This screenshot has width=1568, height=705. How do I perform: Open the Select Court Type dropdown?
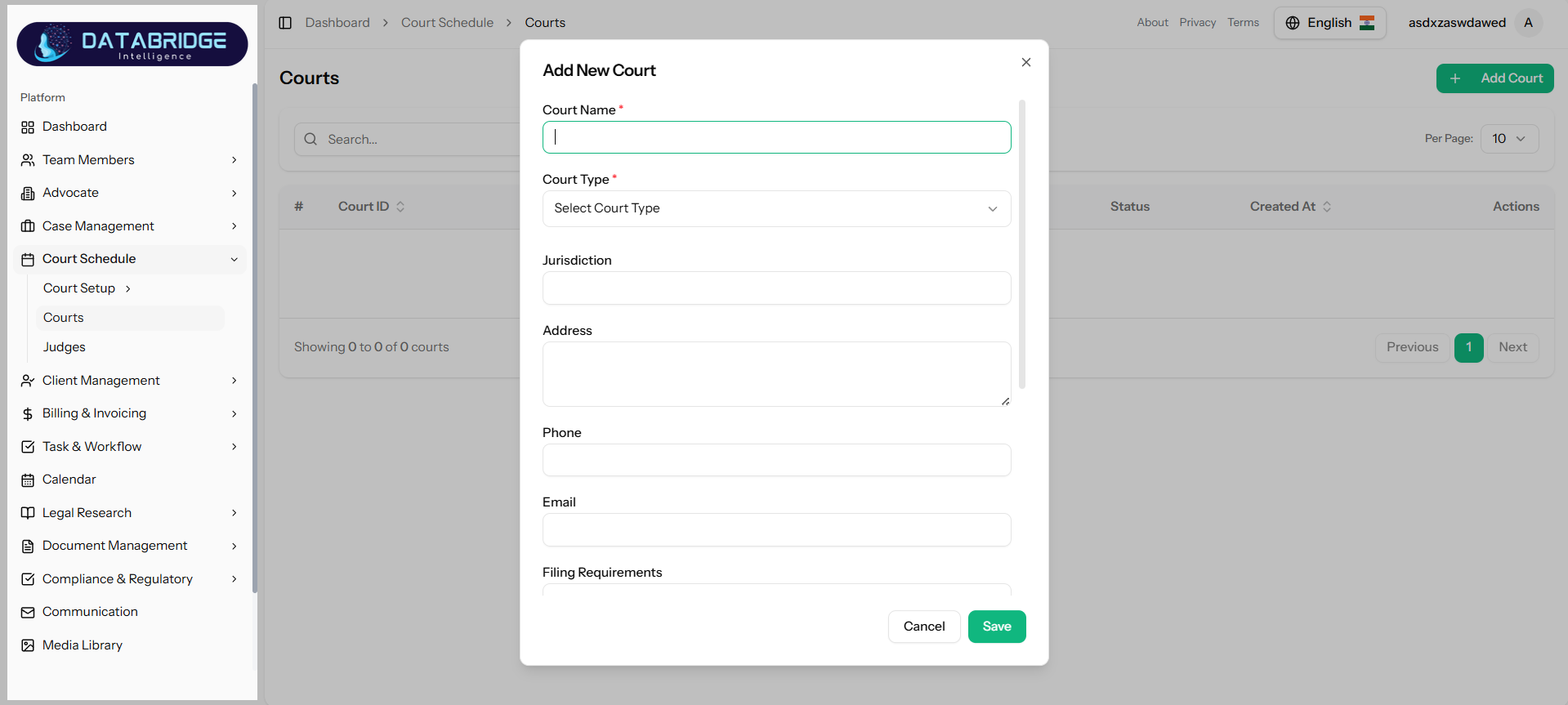point(776,208)
